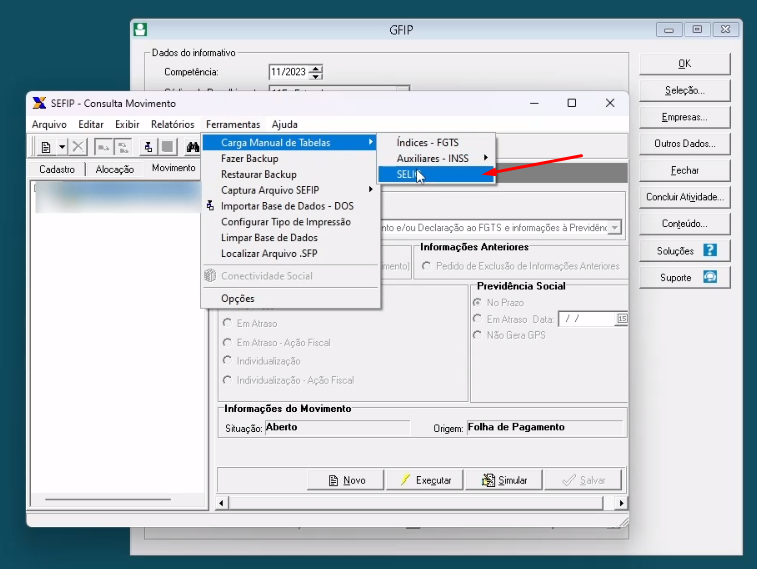Choose Fazer Backup menu item

tap(290, 158)
